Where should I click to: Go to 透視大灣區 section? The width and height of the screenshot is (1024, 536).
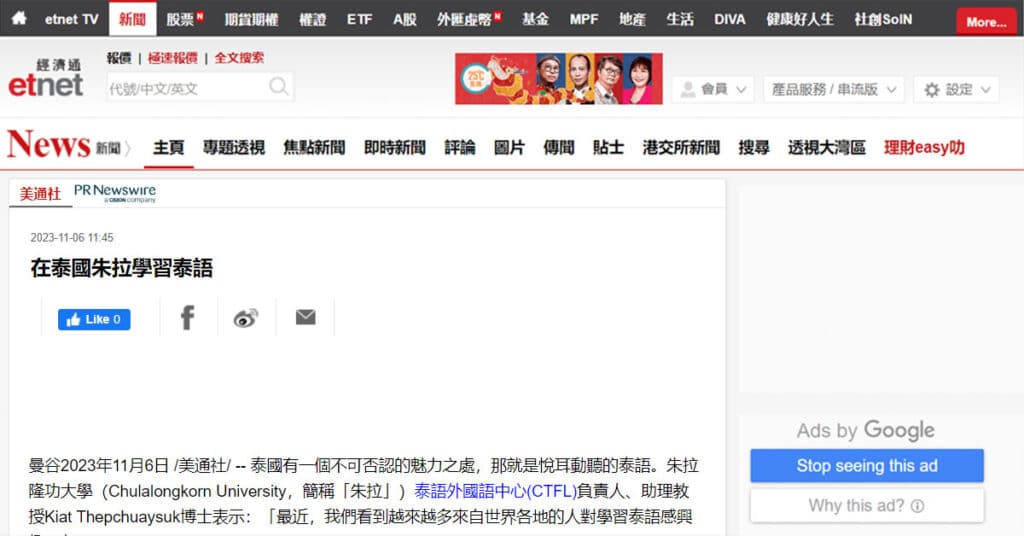(x=827, y=148)
